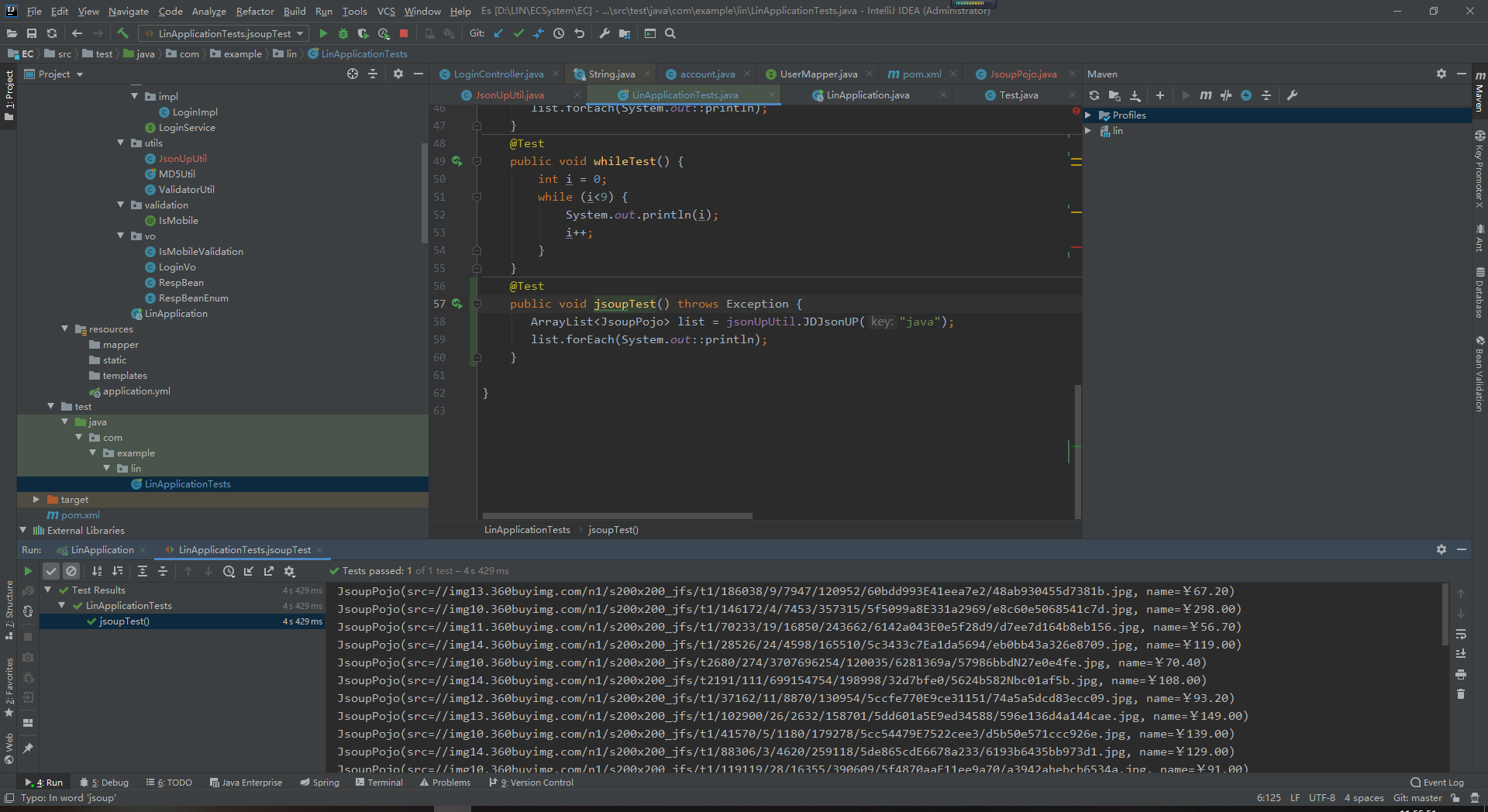Expand lin project in Maven panel
1488x812 pixels.
click(x=1088, y=131)
